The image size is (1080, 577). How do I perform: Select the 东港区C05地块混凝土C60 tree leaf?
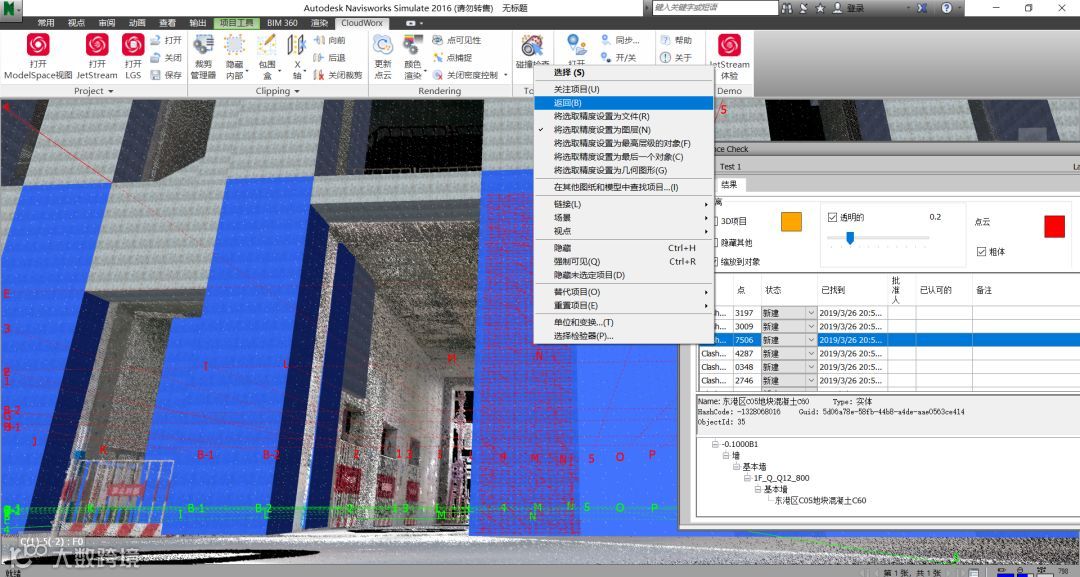820,501
